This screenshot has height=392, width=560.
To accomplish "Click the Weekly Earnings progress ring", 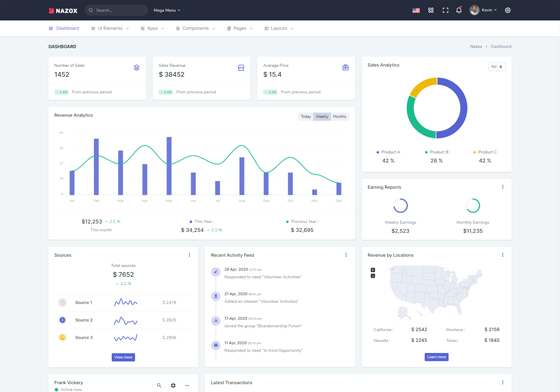I will (x=400, y=206).
